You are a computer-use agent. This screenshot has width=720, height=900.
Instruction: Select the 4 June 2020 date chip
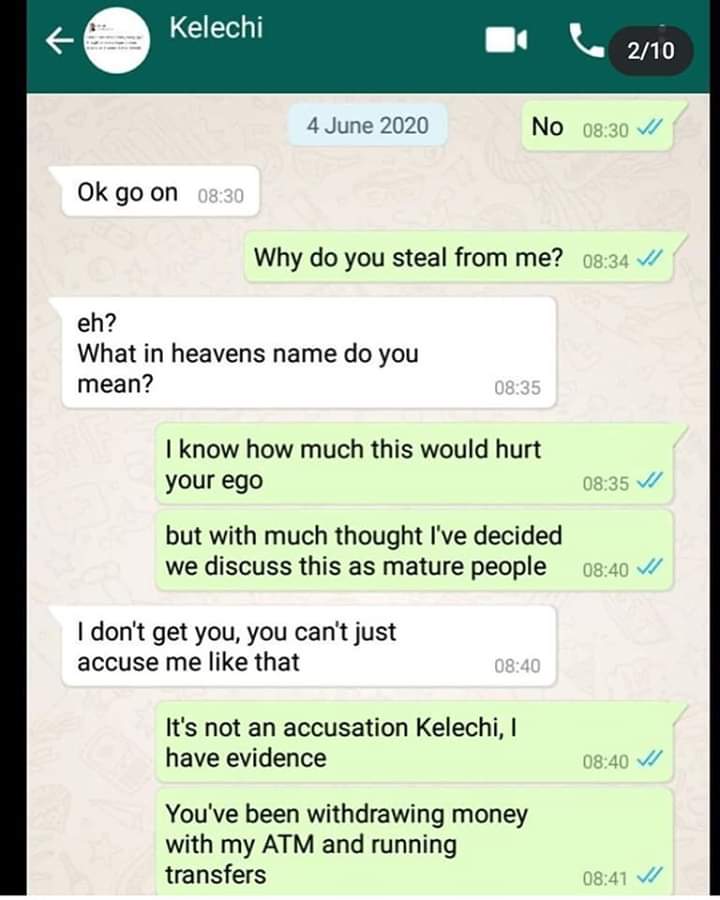pos(367,125)
